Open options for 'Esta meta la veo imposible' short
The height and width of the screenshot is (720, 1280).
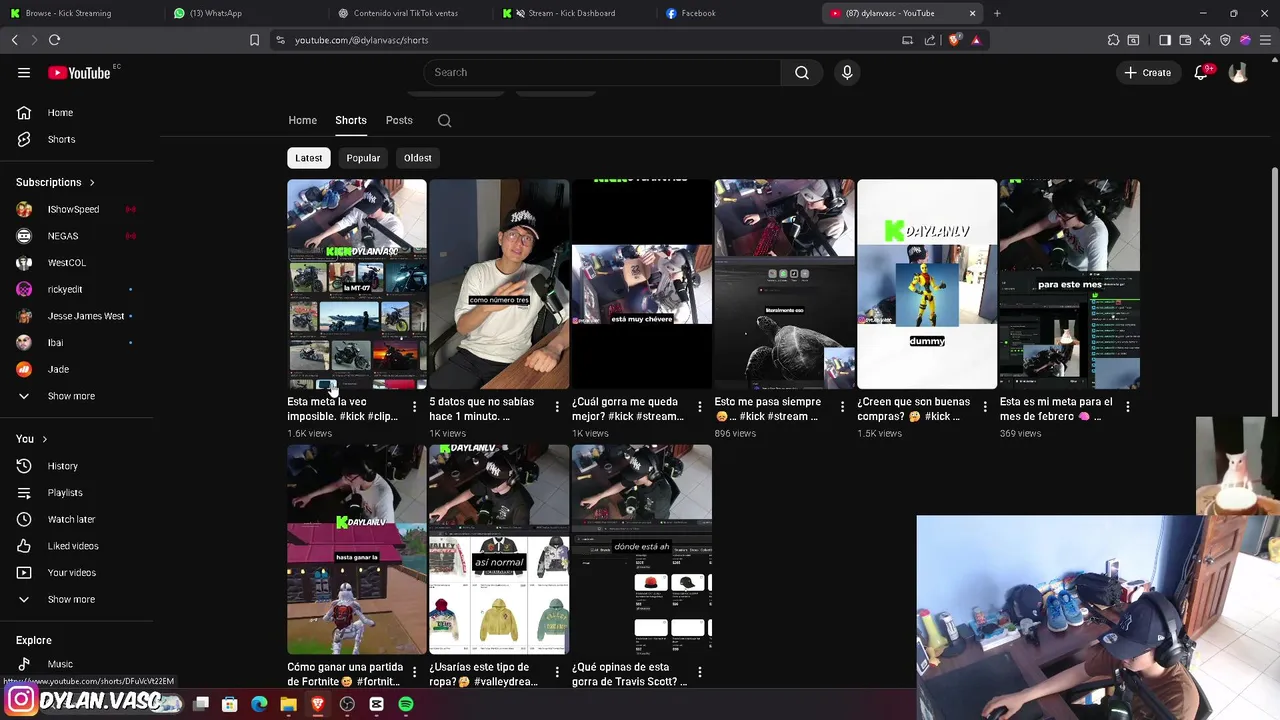pos(414,407)
